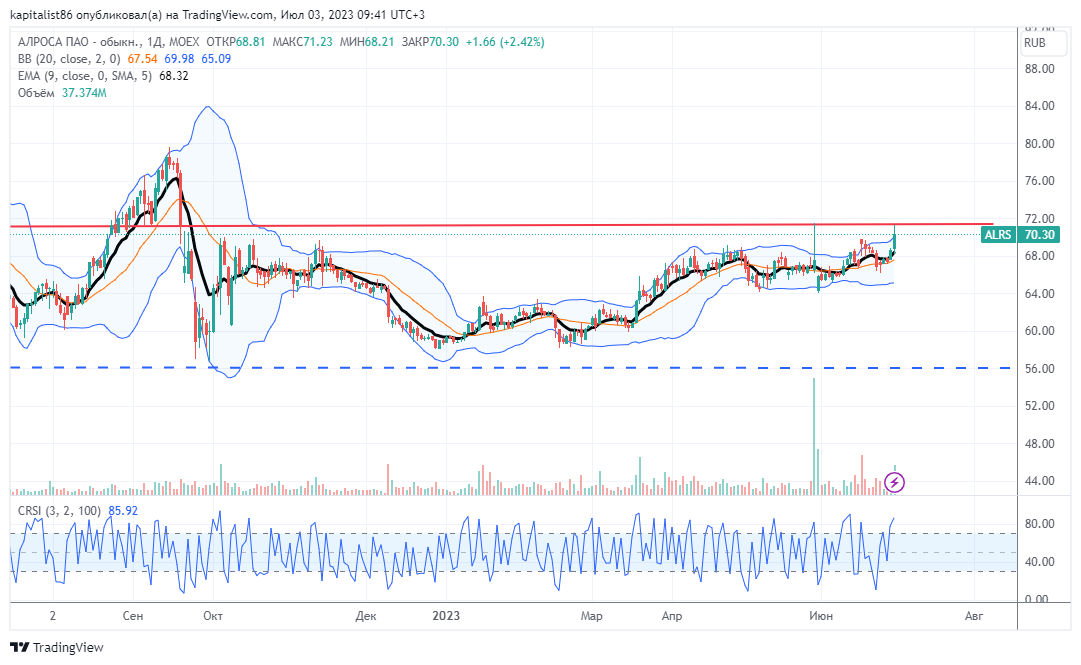Click the Мар month label on time axis
The height and width of the screenshot is (665, 1081).
(592, 616)
